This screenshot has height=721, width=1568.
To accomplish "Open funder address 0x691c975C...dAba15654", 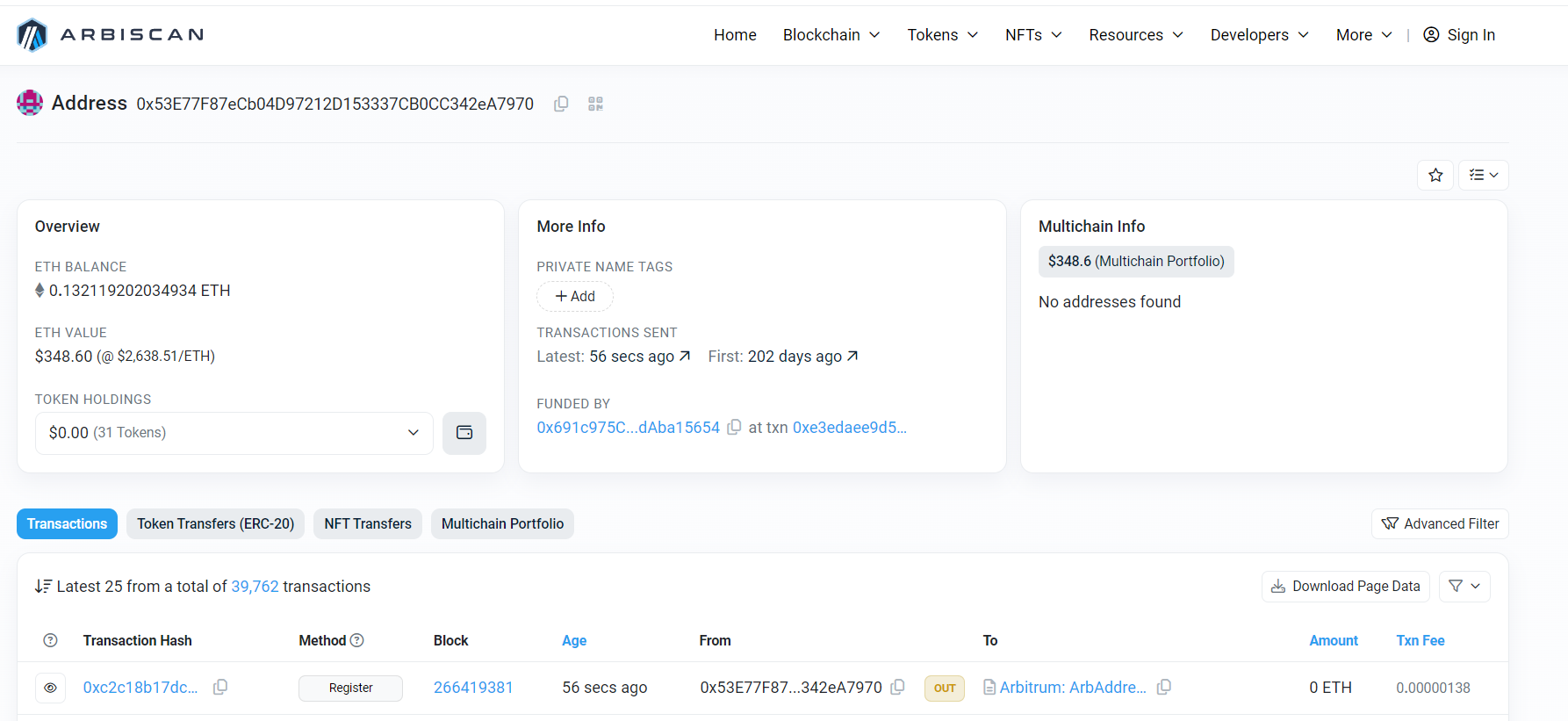I will click(629, 428).
